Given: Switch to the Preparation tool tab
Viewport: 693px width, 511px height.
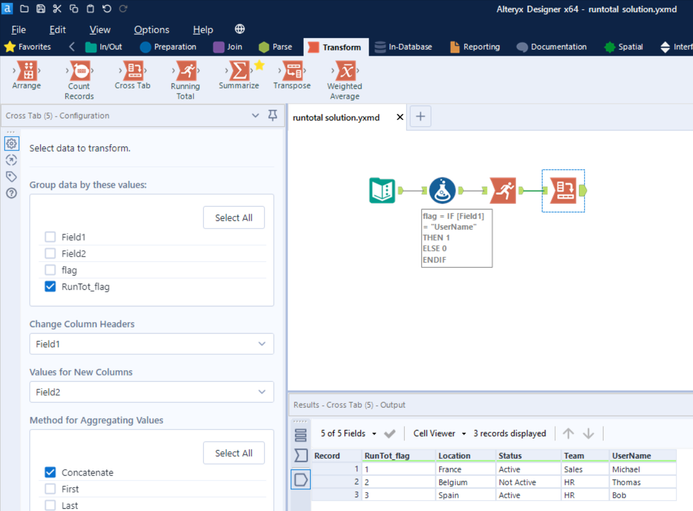Looking at the screenshot, I should 168,47.
